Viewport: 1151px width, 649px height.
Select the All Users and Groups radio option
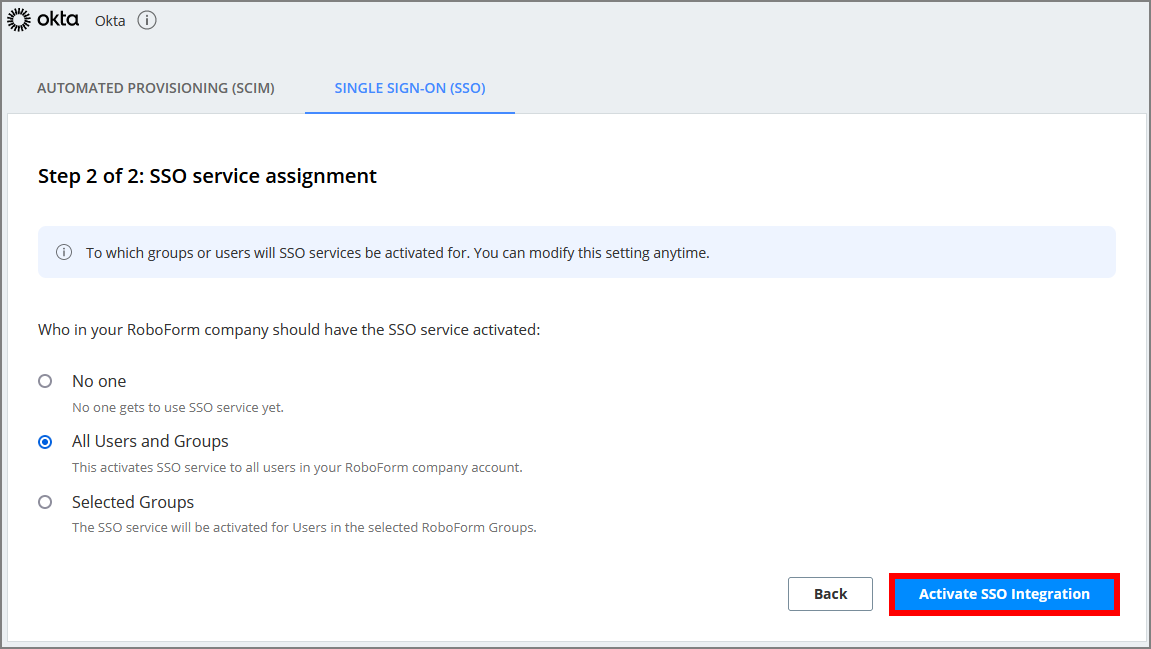pyautogui.click(x=45, y=442)
